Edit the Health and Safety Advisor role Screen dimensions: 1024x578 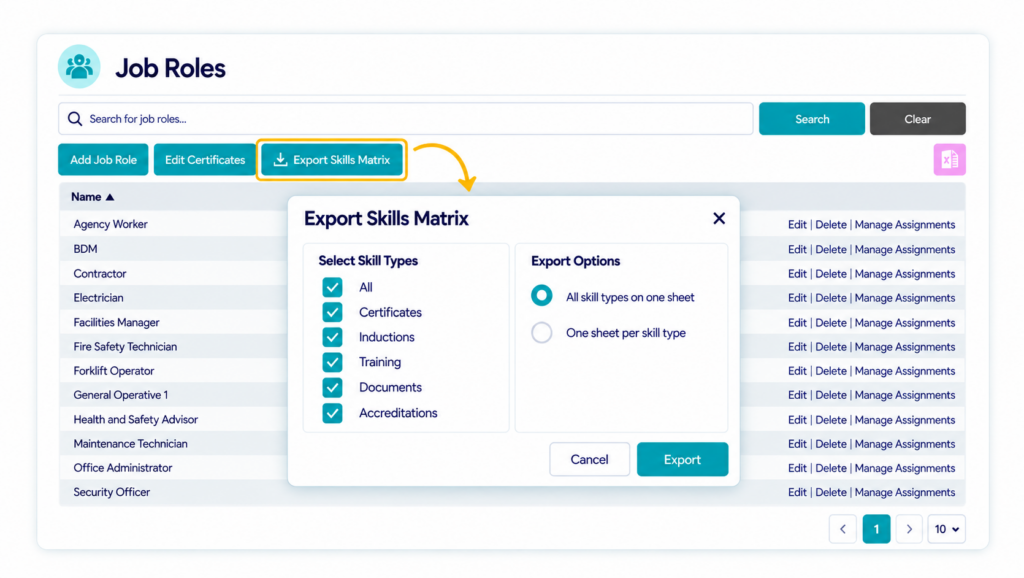click(797, 420)
